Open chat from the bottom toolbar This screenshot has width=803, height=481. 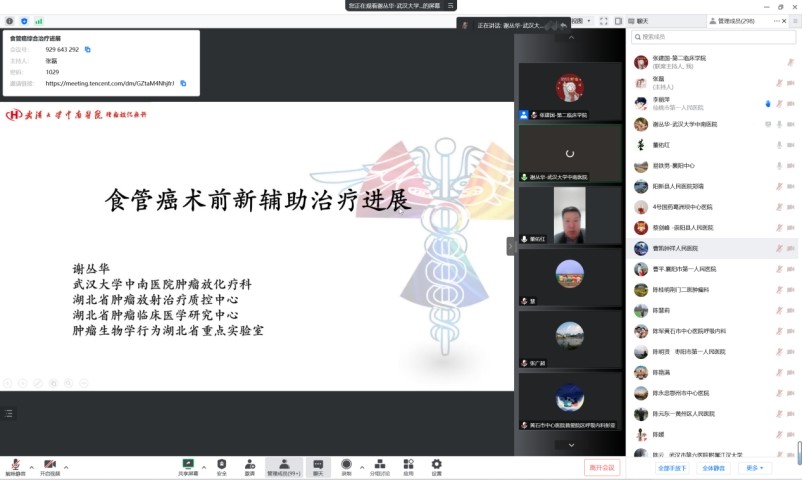pyautogui.click(x=318, y=467)
